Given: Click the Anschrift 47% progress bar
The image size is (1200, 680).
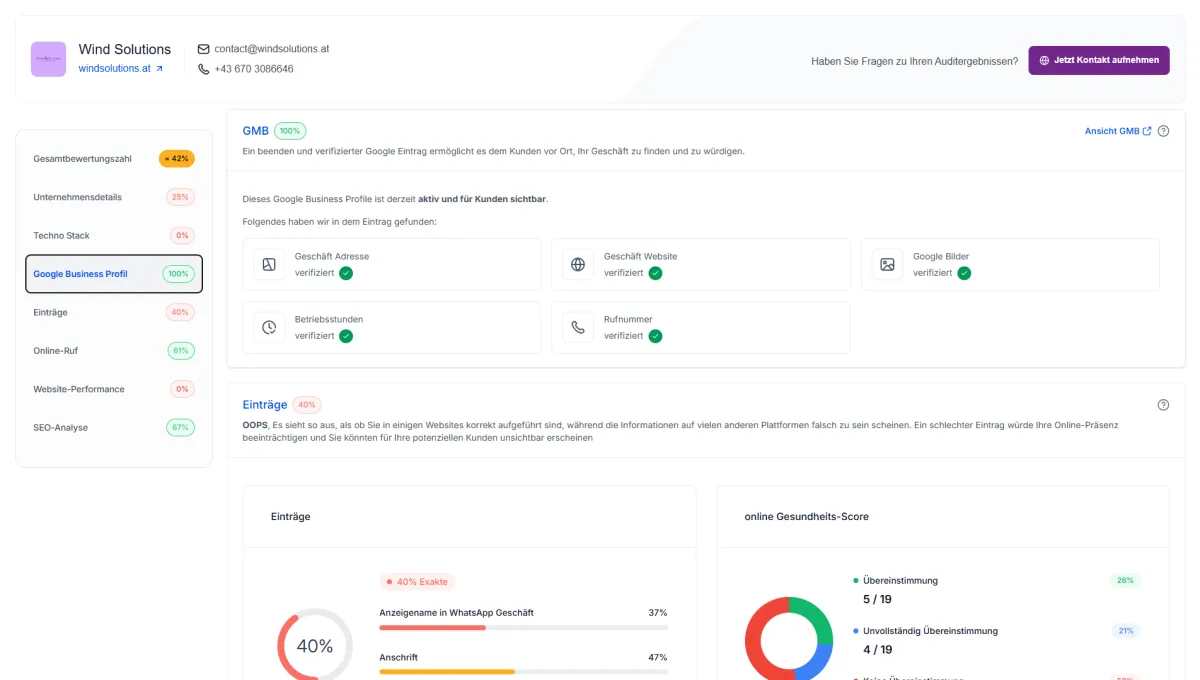Looking at the screenshot, I should click(523, 672).
